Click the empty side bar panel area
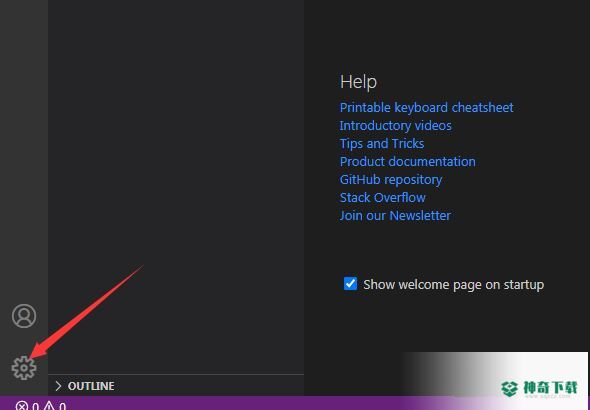590x410 pixels. pyautogui.click(x=176, y=150)
